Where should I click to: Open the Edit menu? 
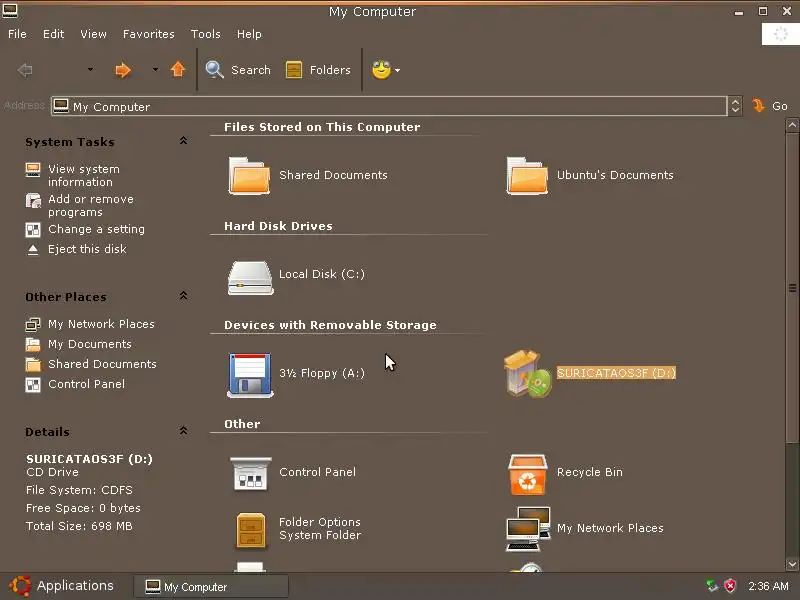[54, 34]
